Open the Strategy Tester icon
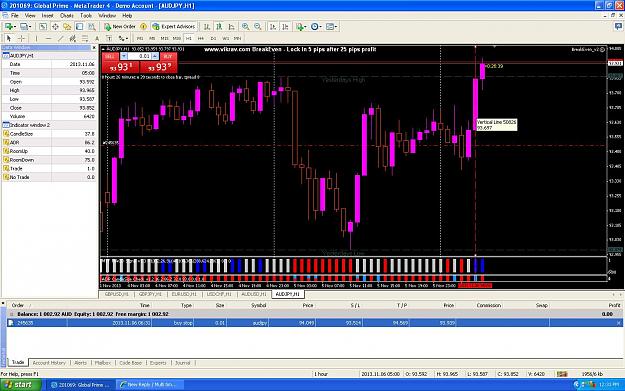The width and height of the screenshot is (625, 391). tap(92, 26)
